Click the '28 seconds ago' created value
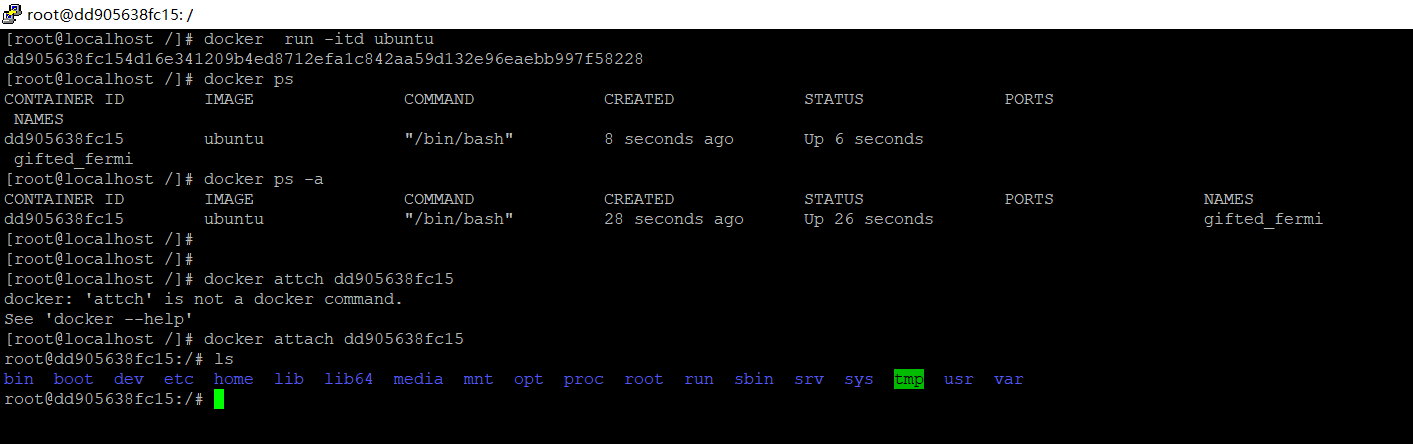1413x444 pixels. tap(674, 219)
